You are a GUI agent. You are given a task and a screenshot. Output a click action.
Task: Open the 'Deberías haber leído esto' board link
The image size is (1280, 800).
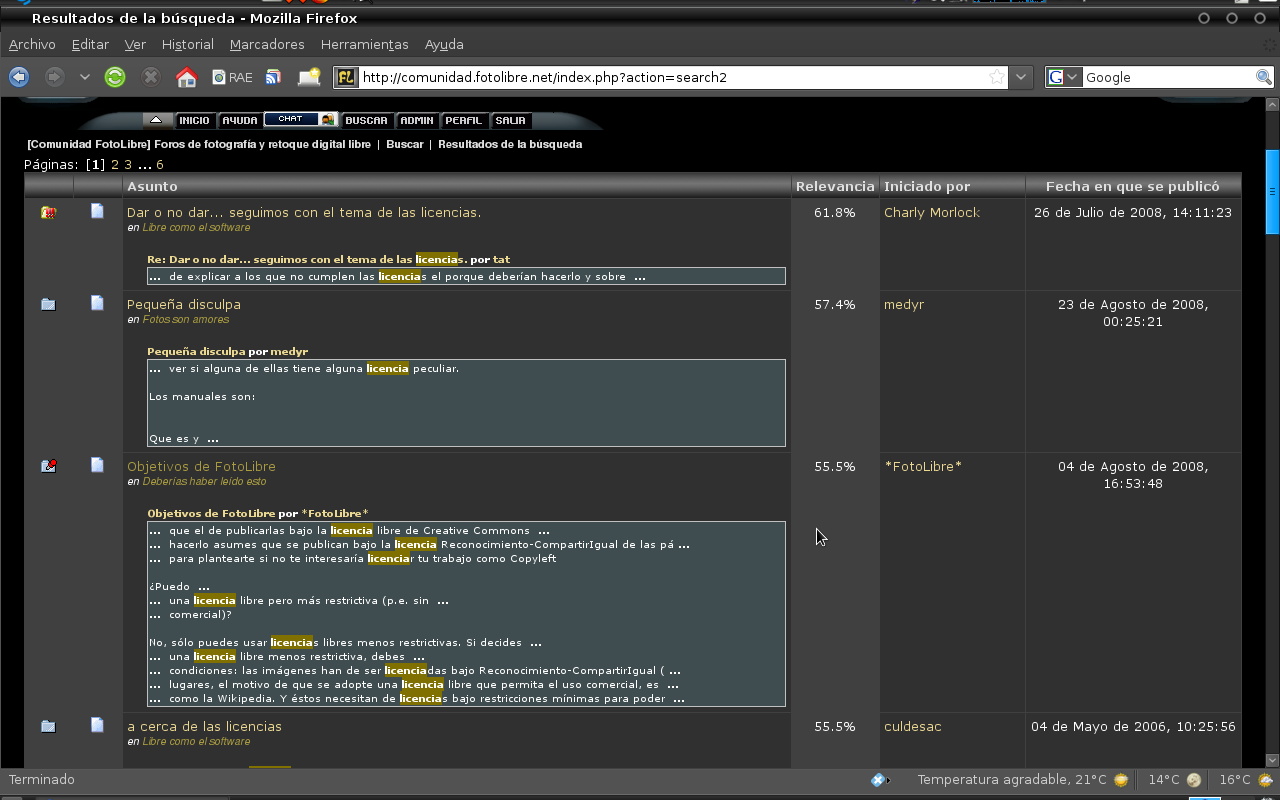[204, 482]
